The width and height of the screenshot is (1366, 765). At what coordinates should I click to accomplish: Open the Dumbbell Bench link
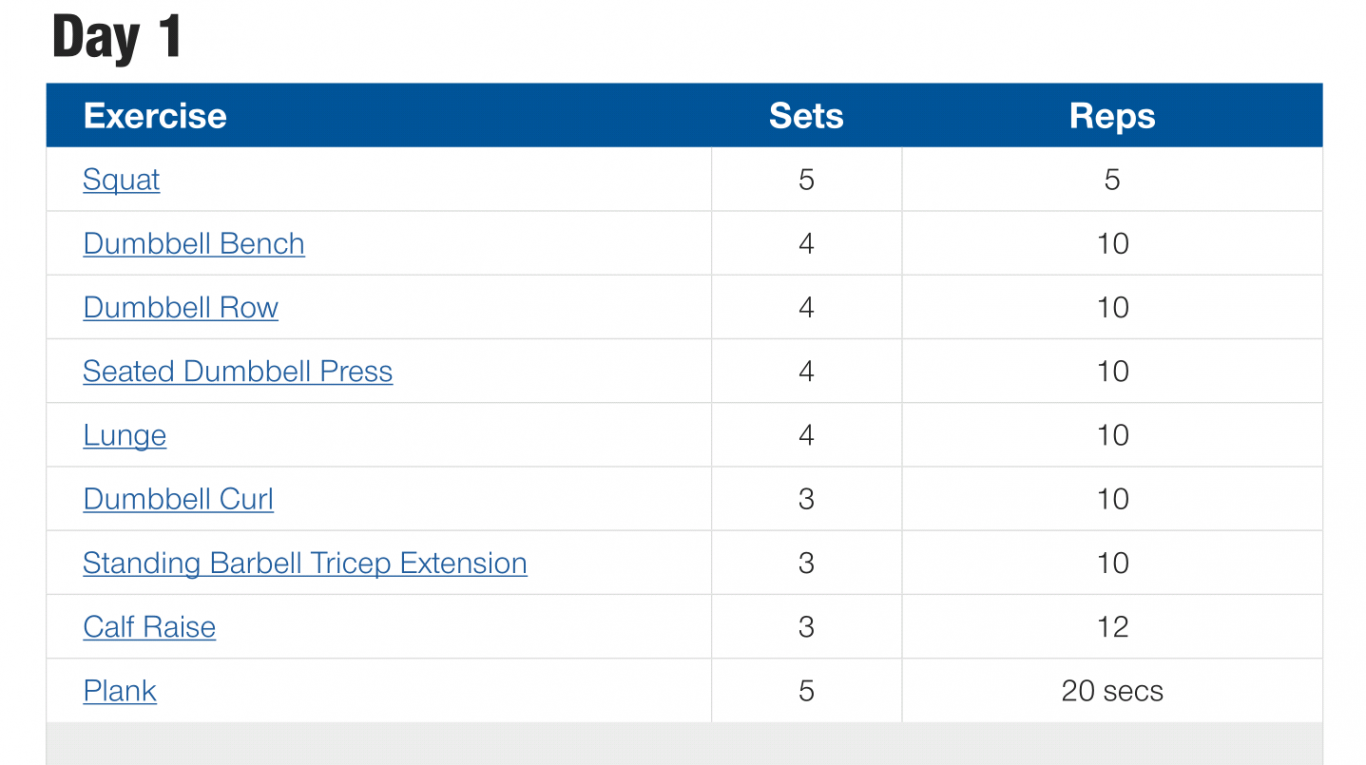click(x=194, y=244)
